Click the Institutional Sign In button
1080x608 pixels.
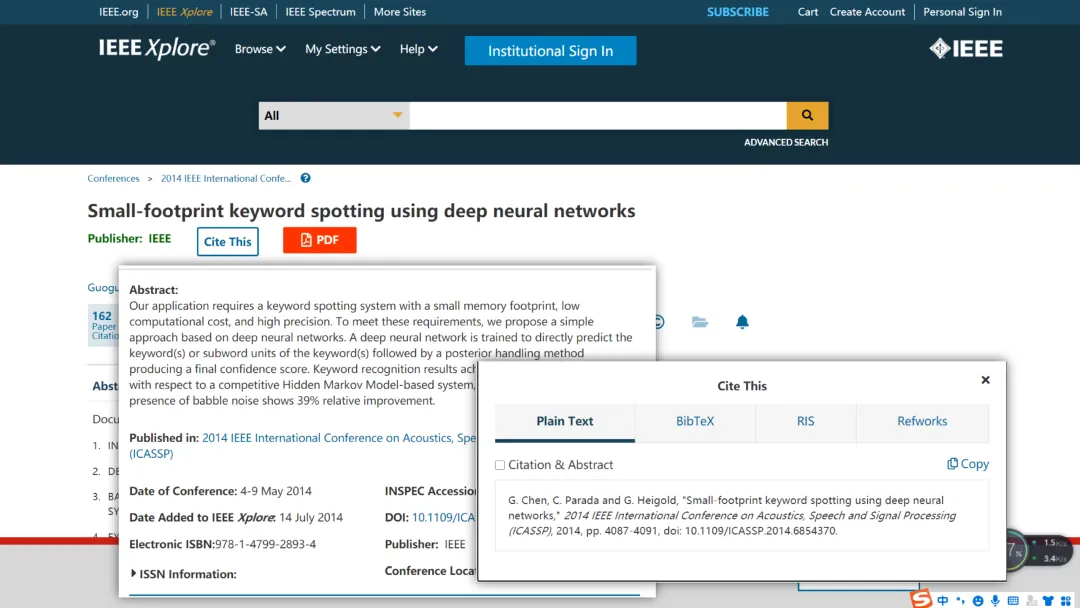550,51
